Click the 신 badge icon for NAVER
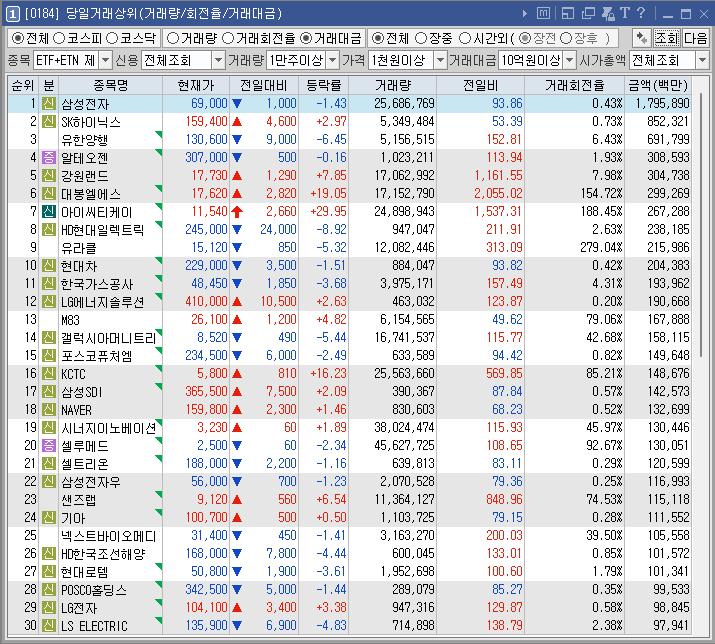 (x=49, y=409)
